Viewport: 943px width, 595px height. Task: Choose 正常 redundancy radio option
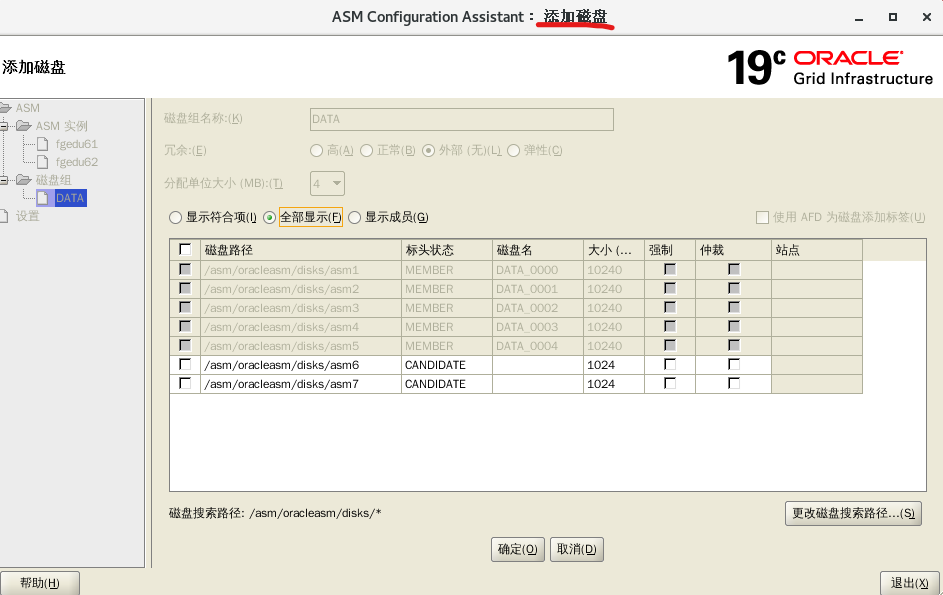coord(366,150)
